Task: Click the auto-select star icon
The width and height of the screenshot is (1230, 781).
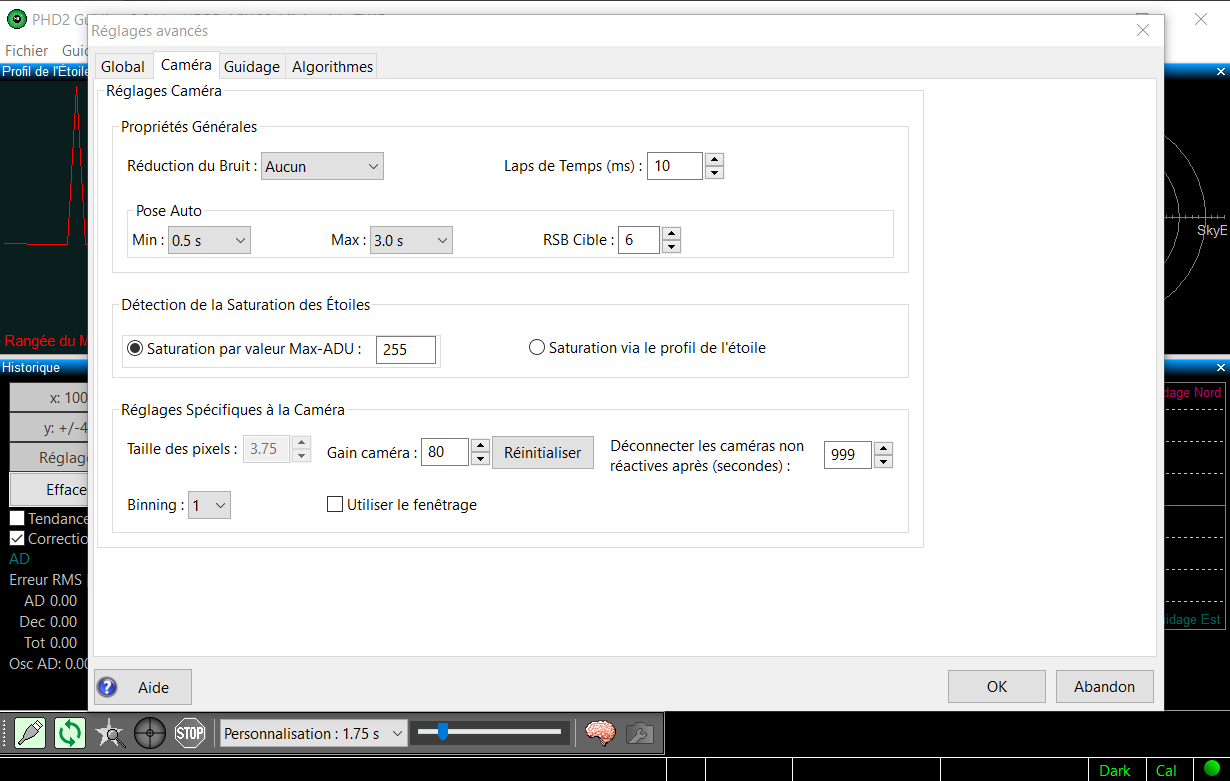Action: tap(110, 733)
